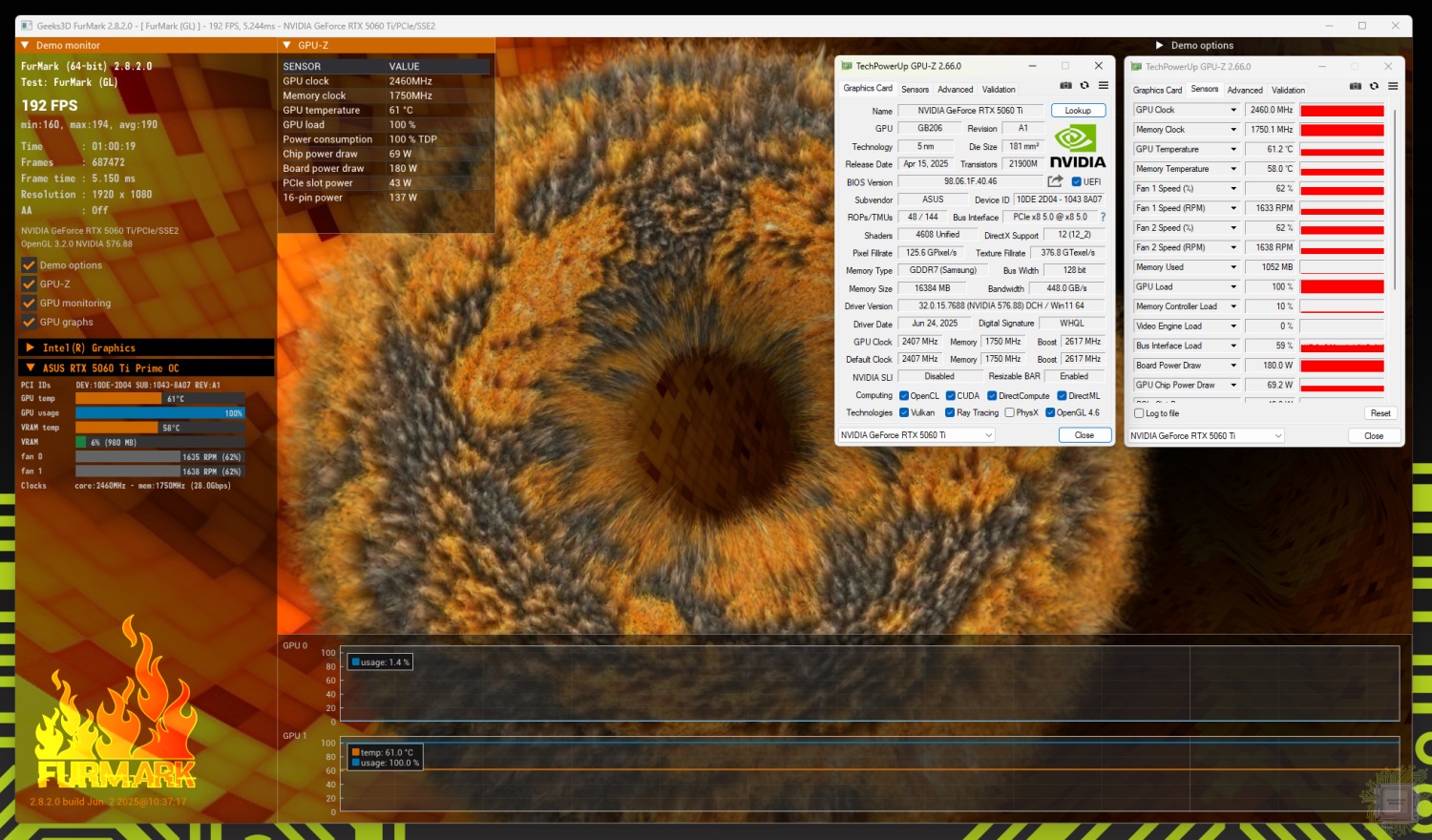Viewport: 1432px width, 840px height.
Task: Expand the Intel(R) Graphics section
Action: click(30, 347)
